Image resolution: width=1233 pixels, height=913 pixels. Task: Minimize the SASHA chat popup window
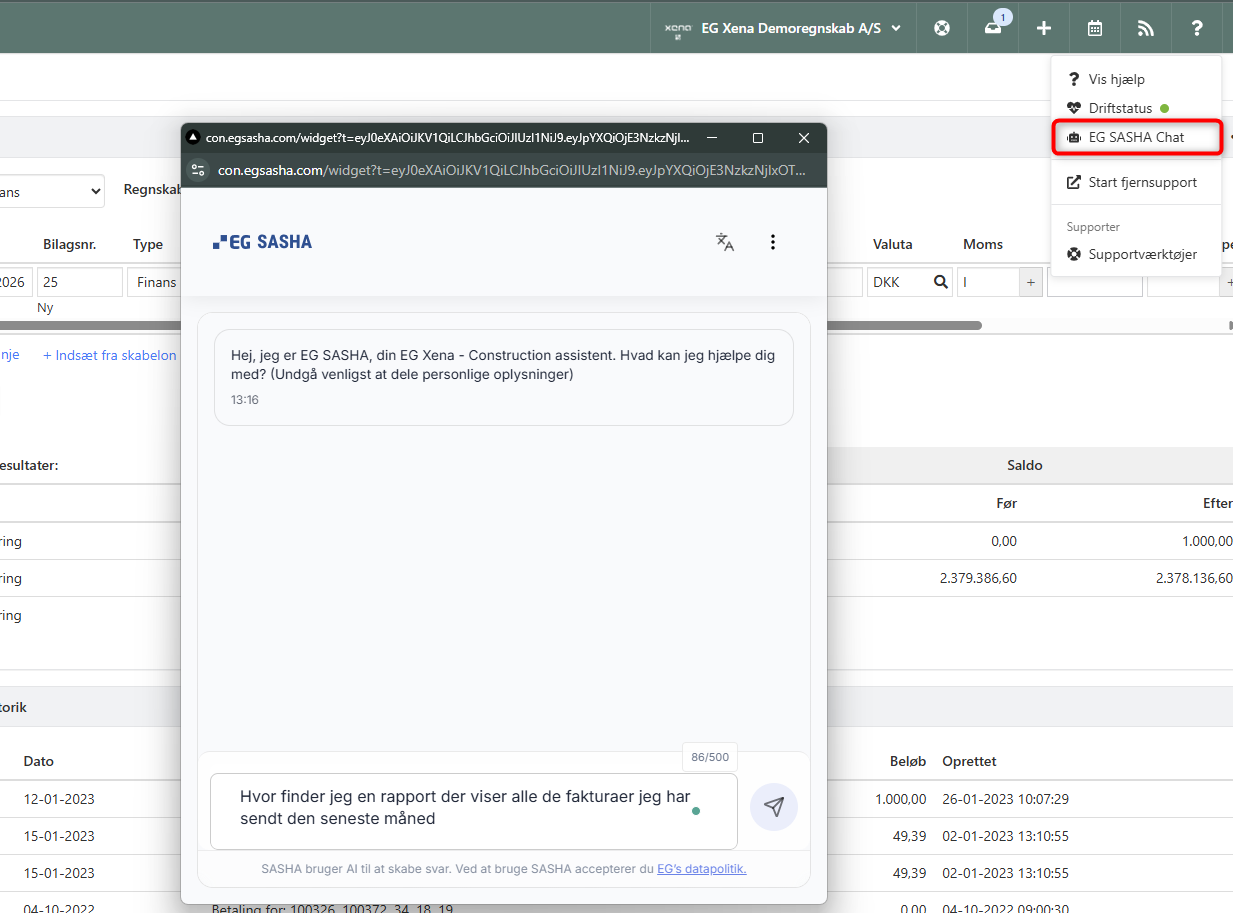point(712,138)
